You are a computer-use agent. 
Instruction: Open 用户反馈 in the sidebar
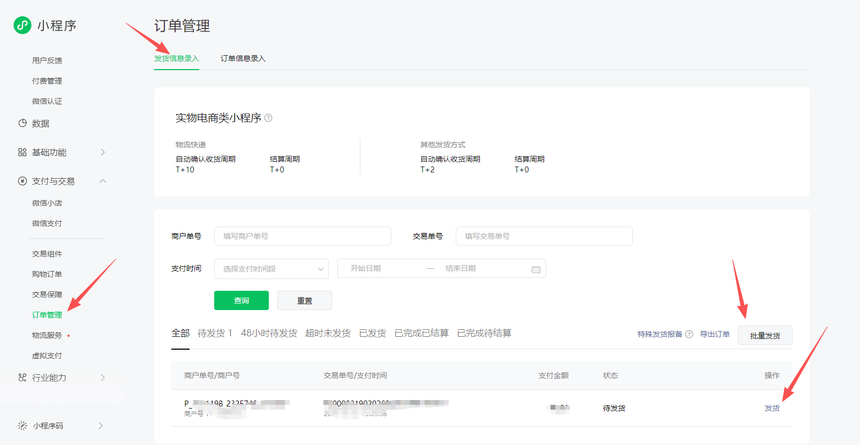(47, 60)
